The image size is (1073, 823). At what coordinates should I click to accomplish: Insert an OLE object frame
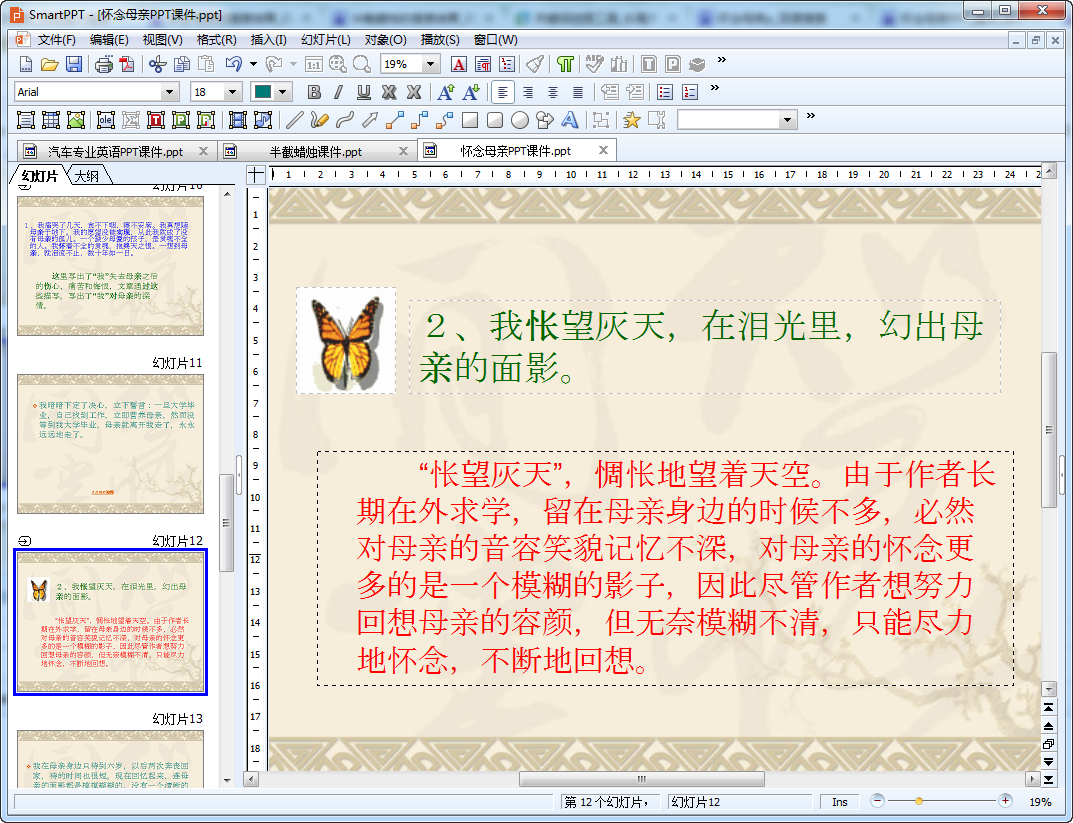click(105, 120)
